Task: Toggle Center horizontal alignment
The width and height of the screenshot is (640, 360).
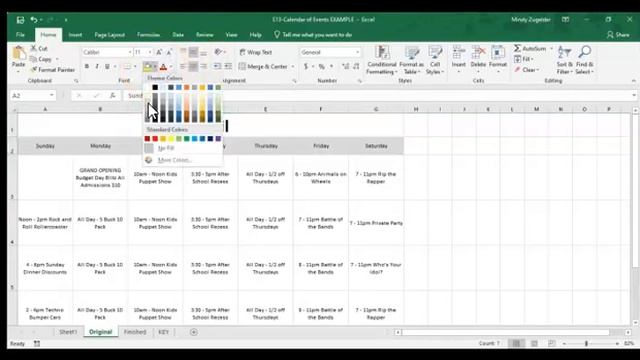Action: tap(193, 67)
